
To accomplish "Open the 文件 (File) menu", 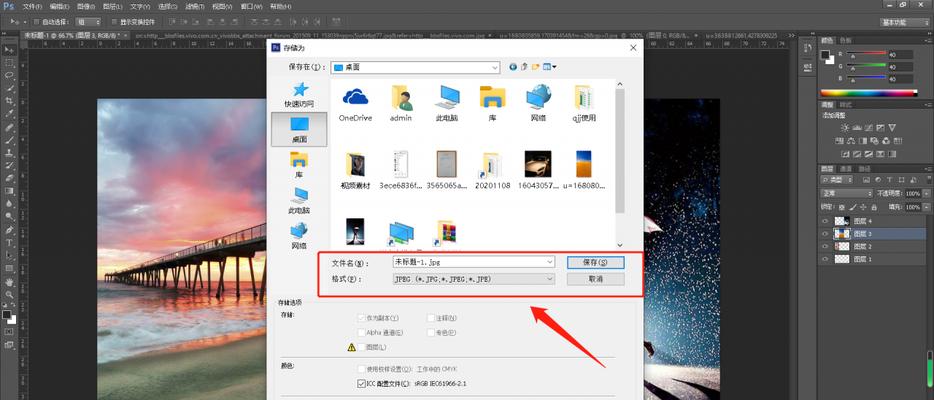I will (x=32, y=7).
